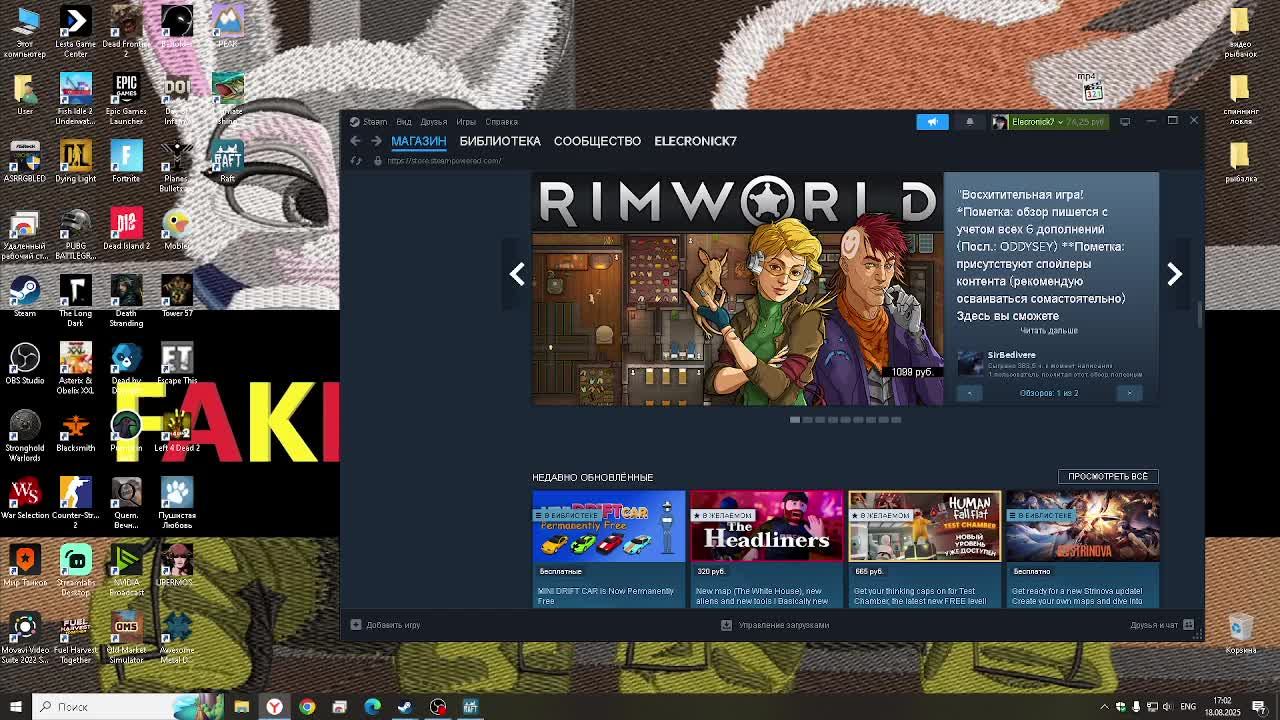Open Fortnite desktop shortcut
The height and width of the screenshot is (720, 1280).
[x=126, y=162]
